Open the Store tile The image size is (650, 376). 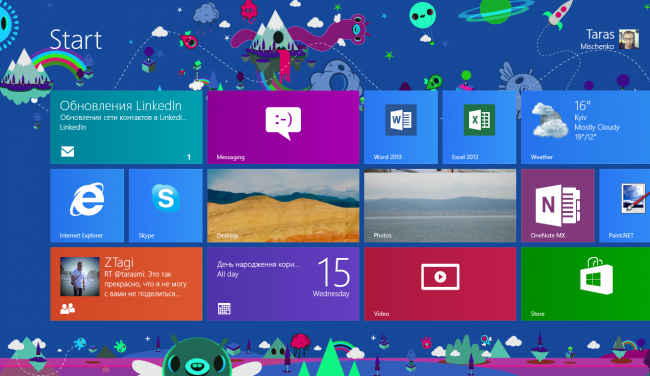click(x=585, y=284)
